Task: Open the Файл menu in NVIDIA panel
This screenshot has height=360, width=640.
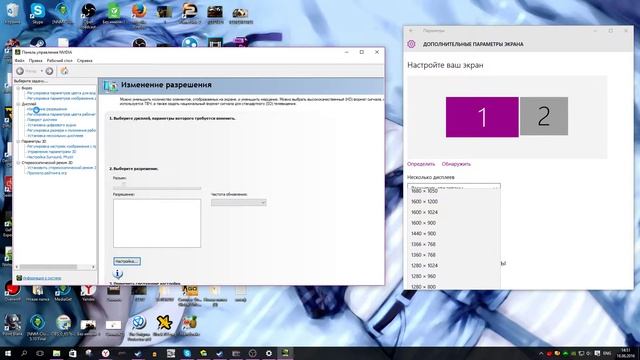Action: (19, 60)
